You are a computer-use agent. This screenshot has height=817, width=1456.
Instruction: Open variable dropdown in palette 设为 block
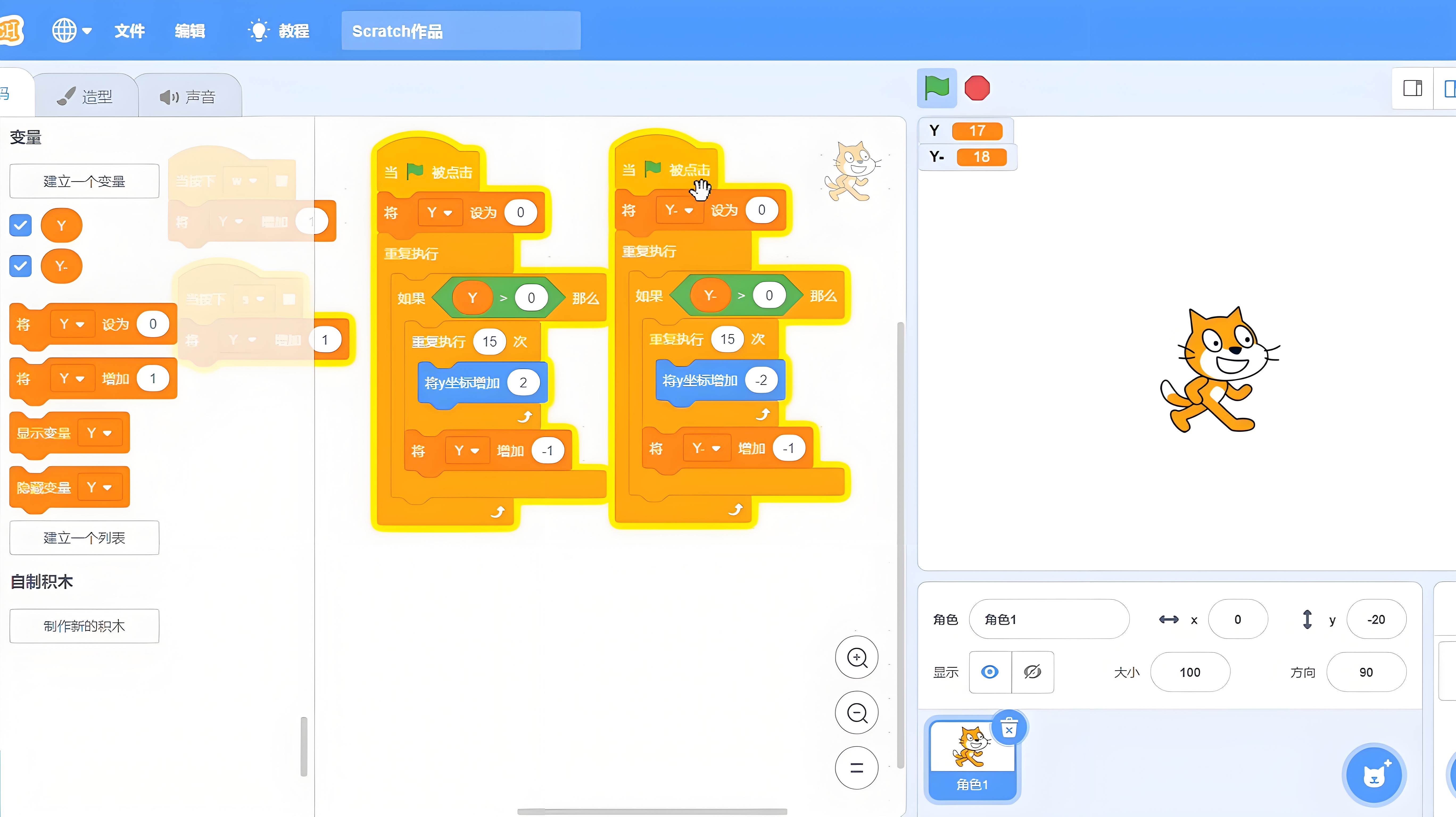tap(72, 324)
